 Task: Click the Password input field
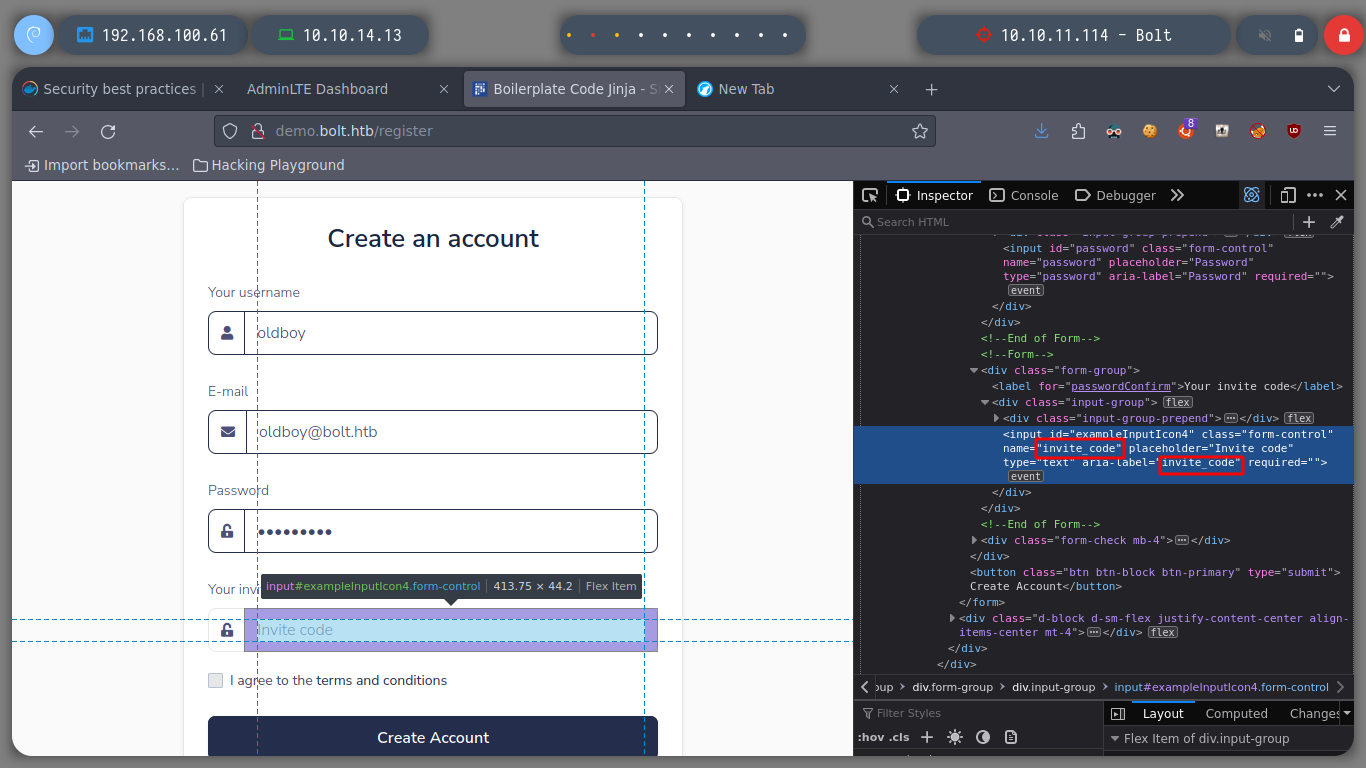coord(451,531)
